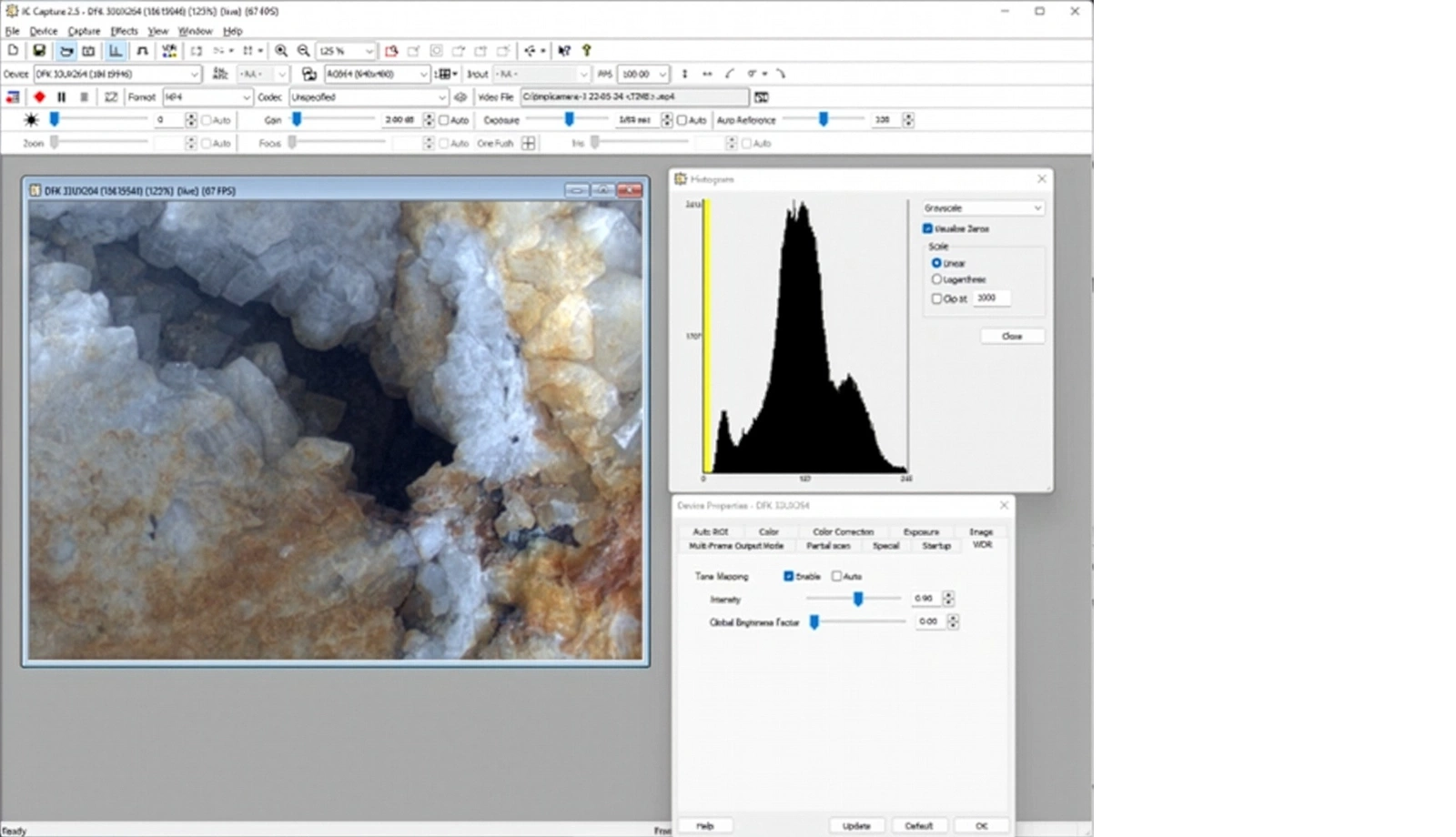
Task: Click the trigger pulse waveform icon
Action: point(142,51)
